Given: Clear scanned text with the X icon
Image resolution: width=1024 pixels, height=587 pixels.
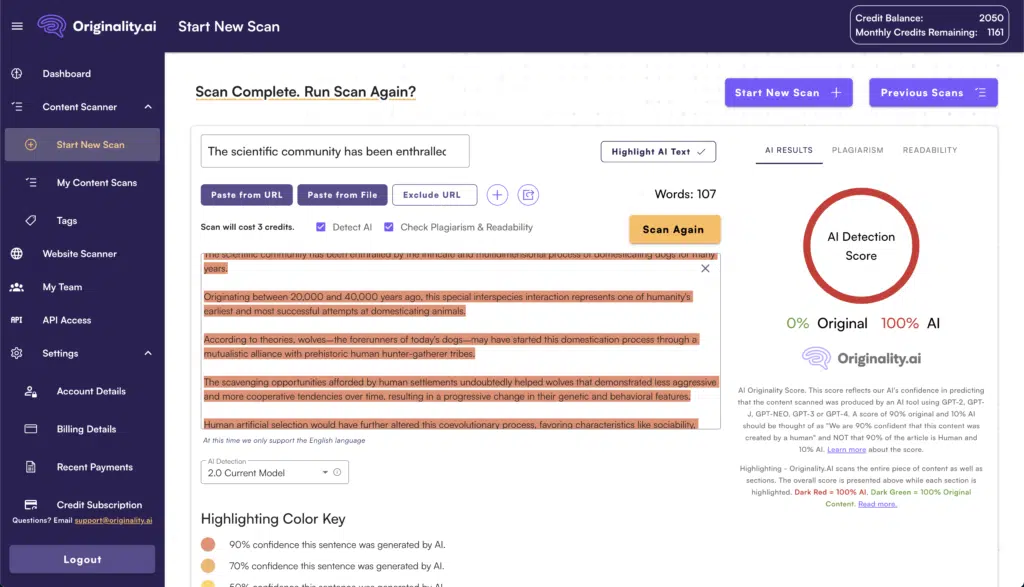Looking at the screenshot, I should tap(705, 268).
